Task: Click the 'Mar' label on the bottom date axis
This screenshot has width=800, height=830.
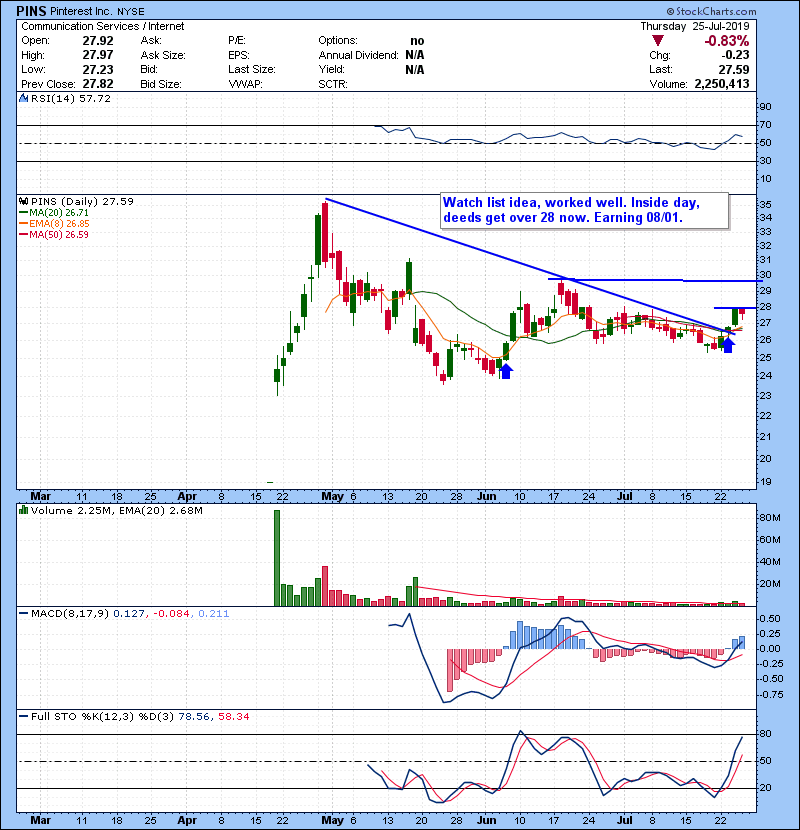Action: coord(41,820)
